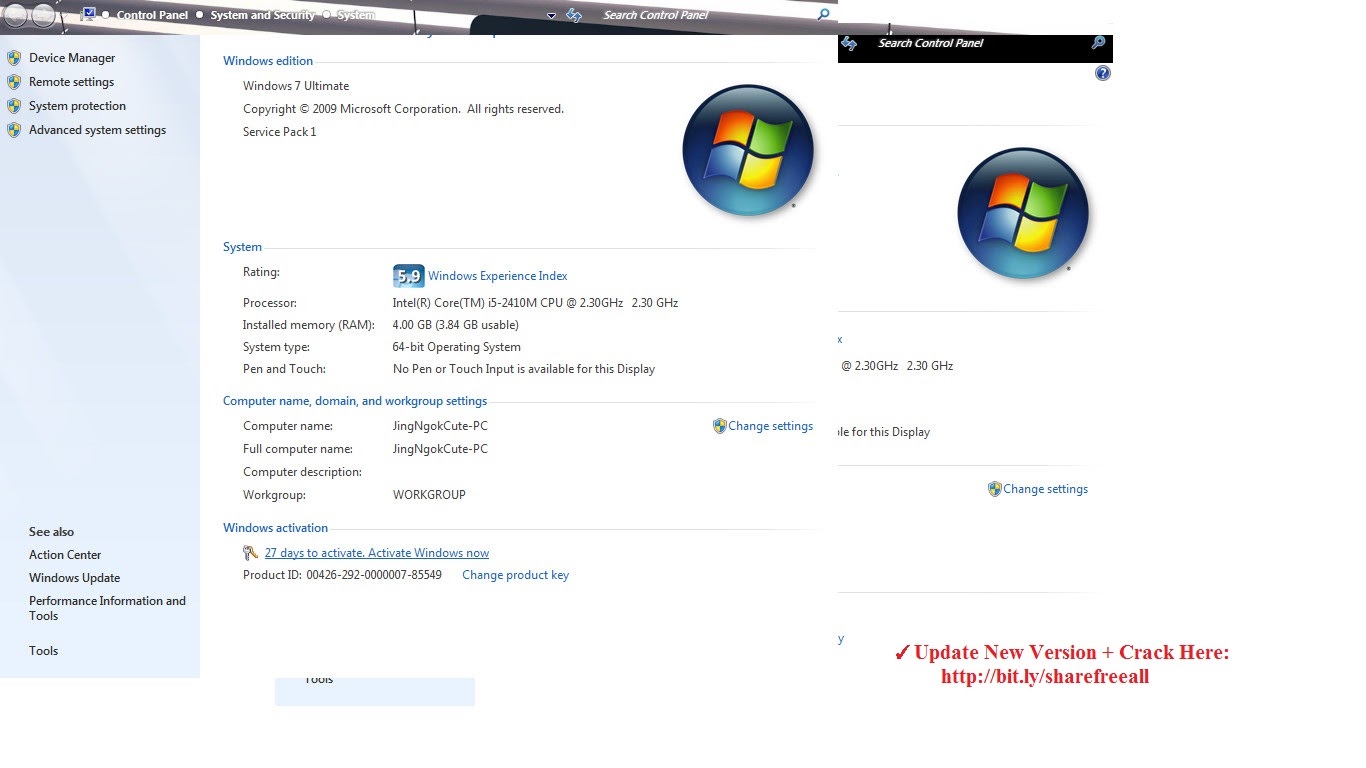Click the keys icon beside the activation link
This screenshot has height=768, width=1366.
tap(251, 553)
